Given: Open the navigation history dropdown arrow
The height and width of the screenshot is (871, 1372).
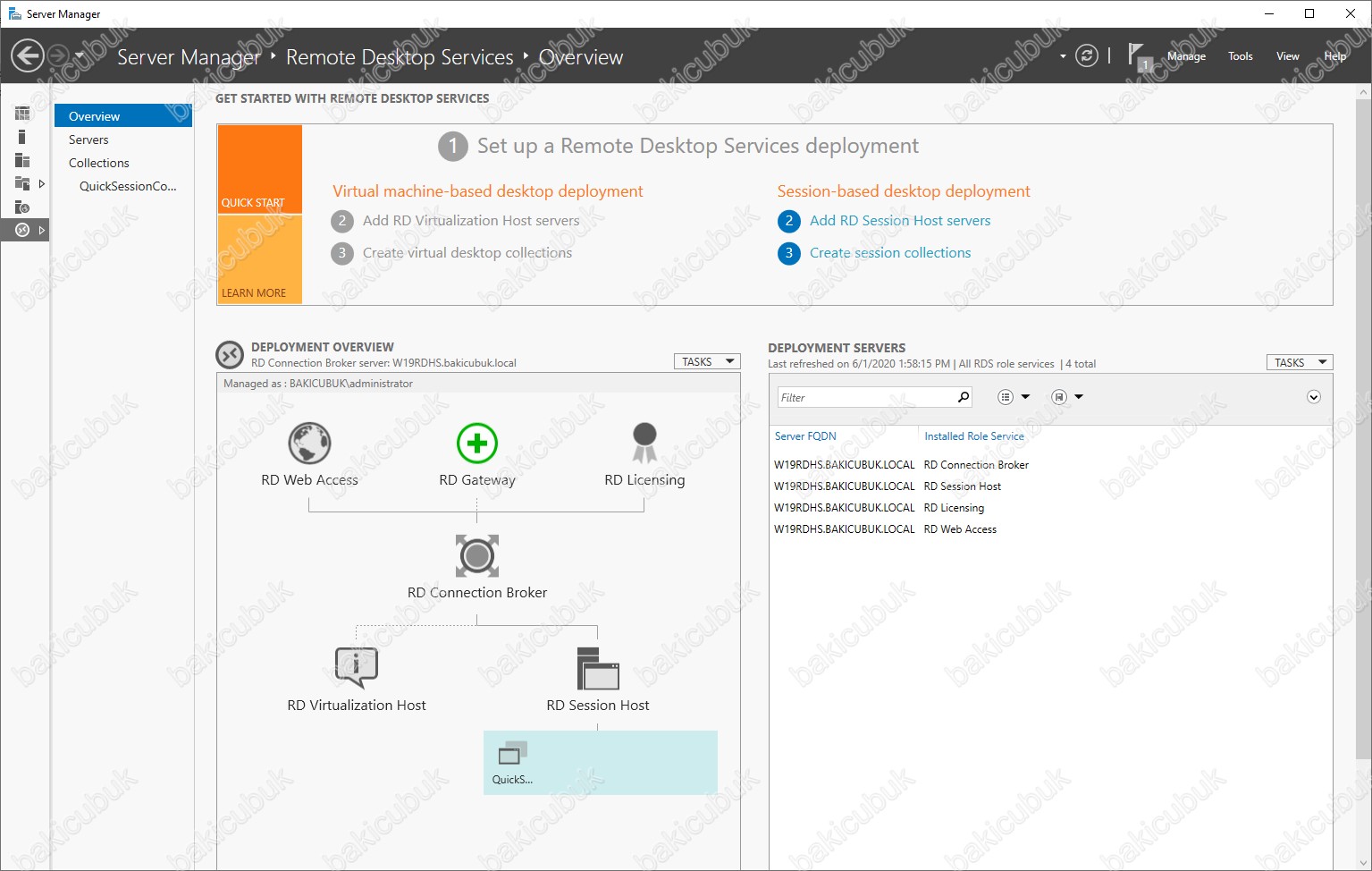Looking at the screenshot, I should coord(79,55).
